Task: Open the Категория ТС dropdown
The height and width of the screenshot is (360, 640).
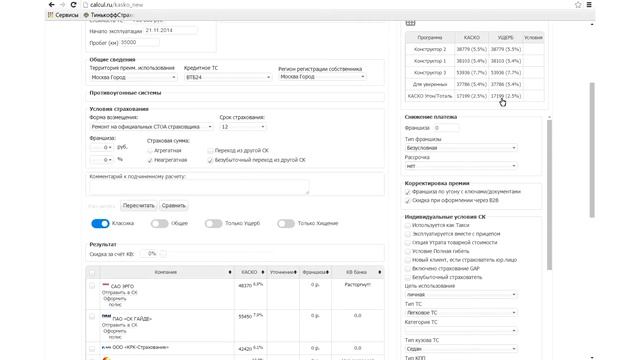Action: [461, 331]
